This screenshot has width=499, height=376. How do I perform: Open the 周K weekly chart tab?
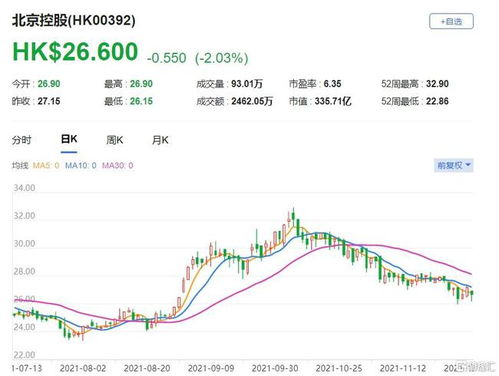point(115,140)
